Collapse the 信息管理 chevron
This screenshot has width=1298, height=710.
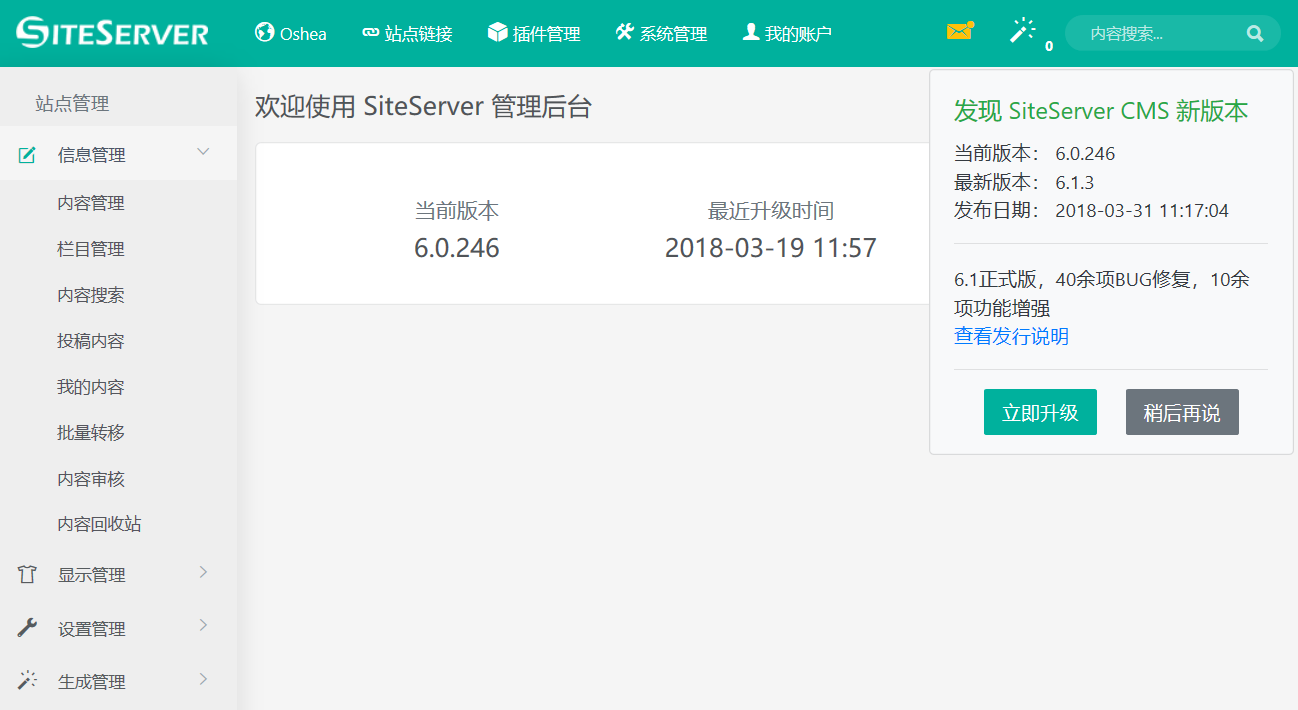click(x=204, y=152)
